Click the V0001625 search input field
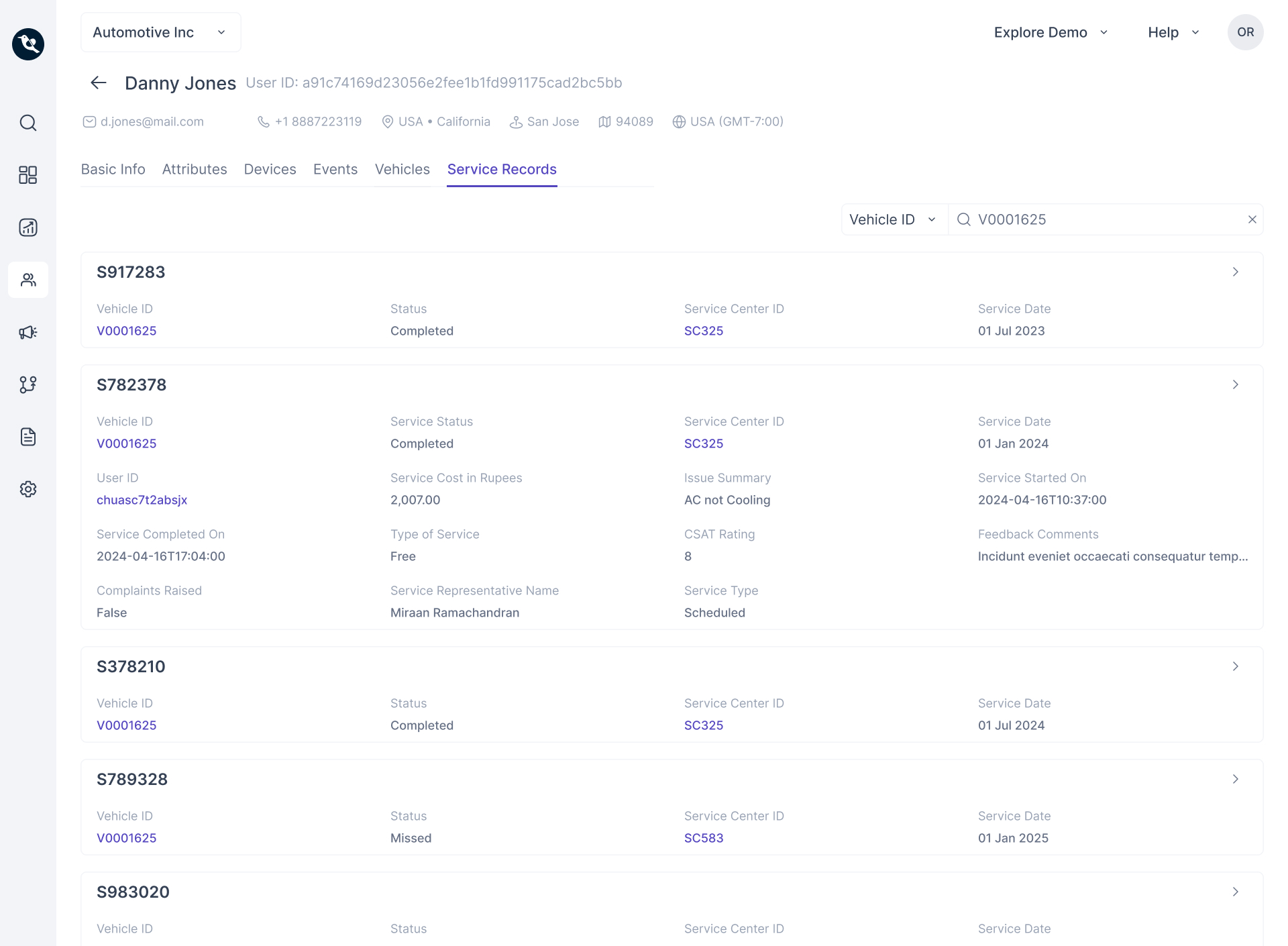This screenshot has width=1288, height=946. [x=1107, y=219]
